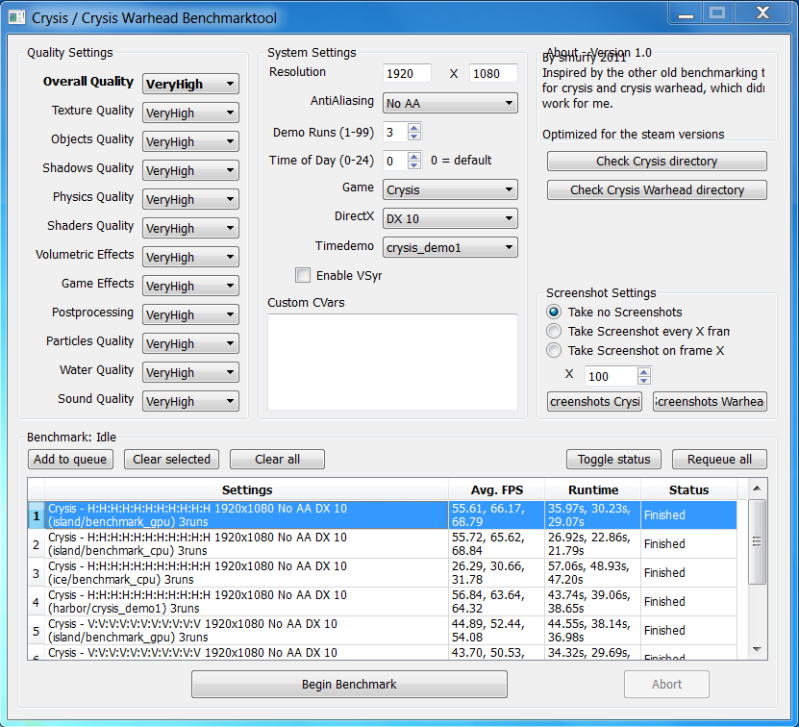Click the resolution width field 1920
The image size is (799, 727).
[407, 73]
